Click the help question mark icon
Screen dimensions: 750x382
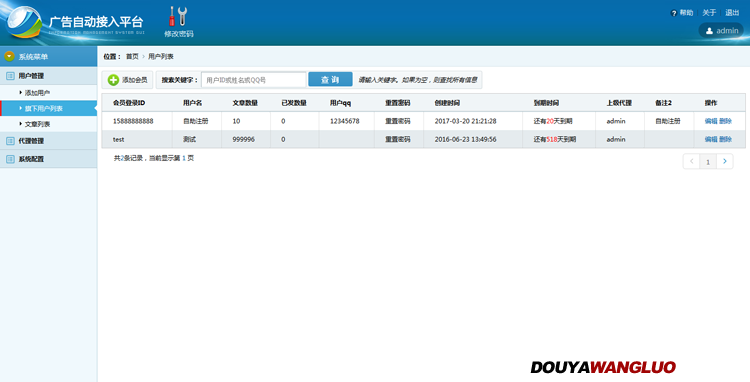(674, 13)
